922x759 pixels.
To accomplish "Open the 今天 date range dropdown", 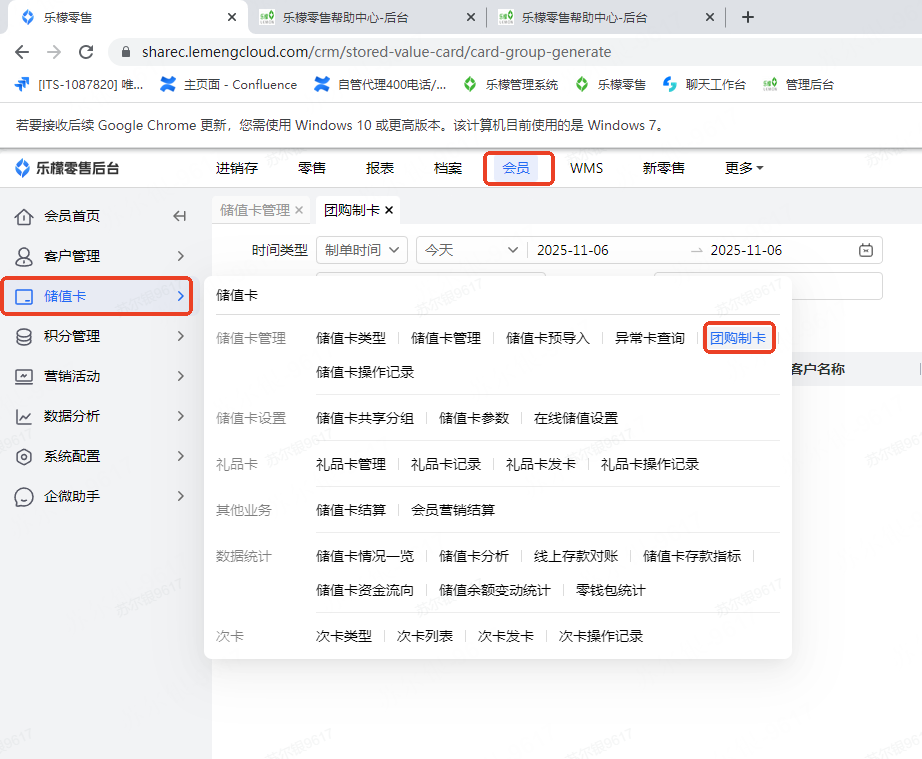I will pos(472,250).
